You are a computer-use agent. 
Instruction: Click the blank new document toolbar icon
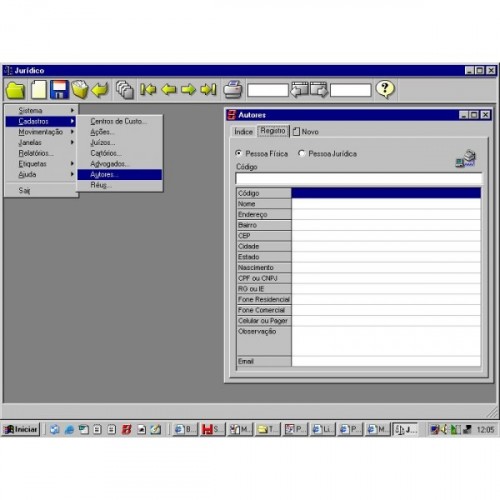coord(39,90)
